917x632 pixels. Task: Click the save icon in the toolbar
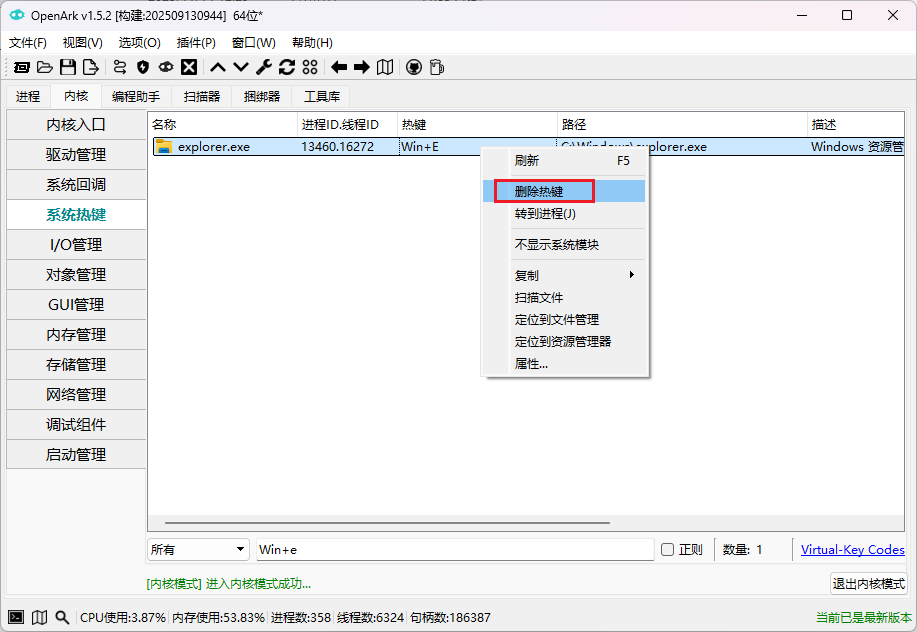pyautogui.click(x=68, y=67)
